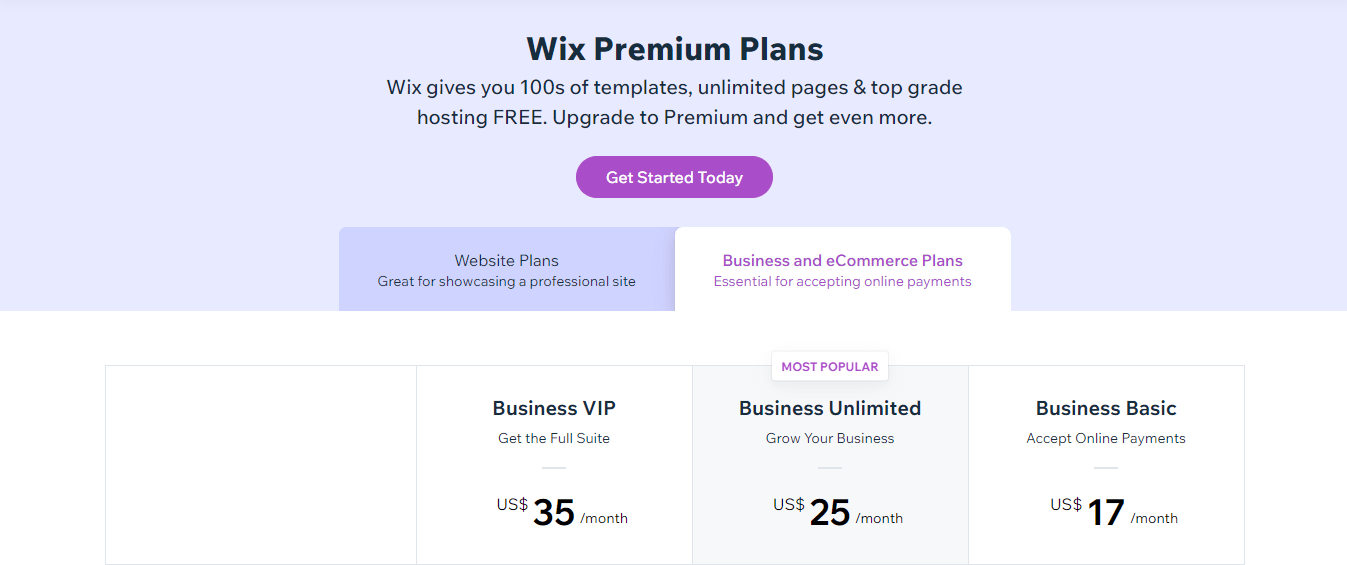
Task: Click the 'Accept Online Payments' subtitle
Action: click(1106, 438)
